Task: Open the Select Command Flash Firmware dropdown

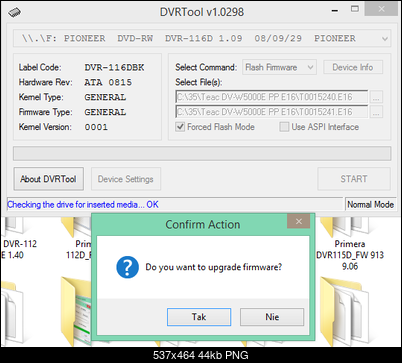Action: (279, 67)
